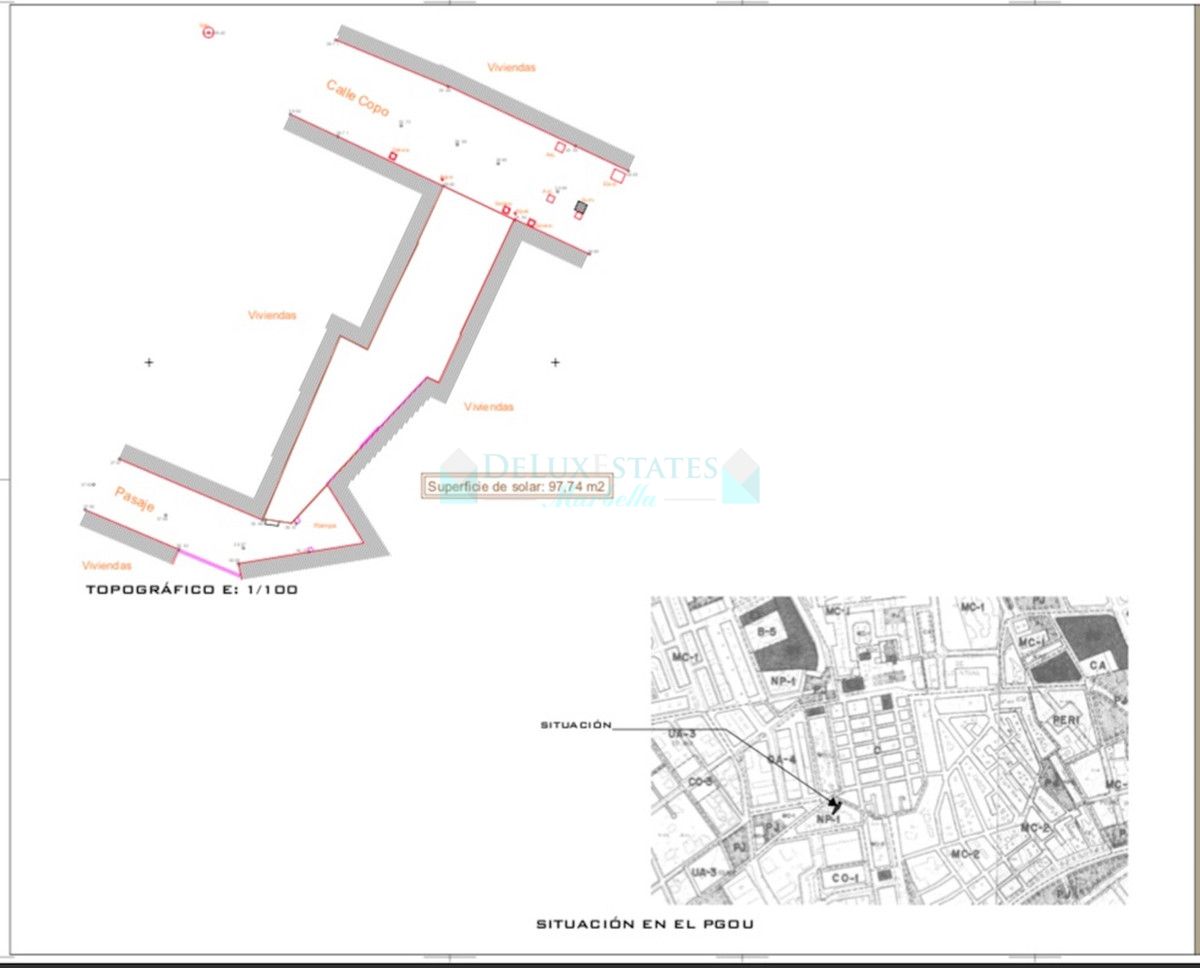Image resolution: width=1200 pixels, height=968 pixels.
Task: Toggle the right crosshair grid marker
Action: point(553,363)
